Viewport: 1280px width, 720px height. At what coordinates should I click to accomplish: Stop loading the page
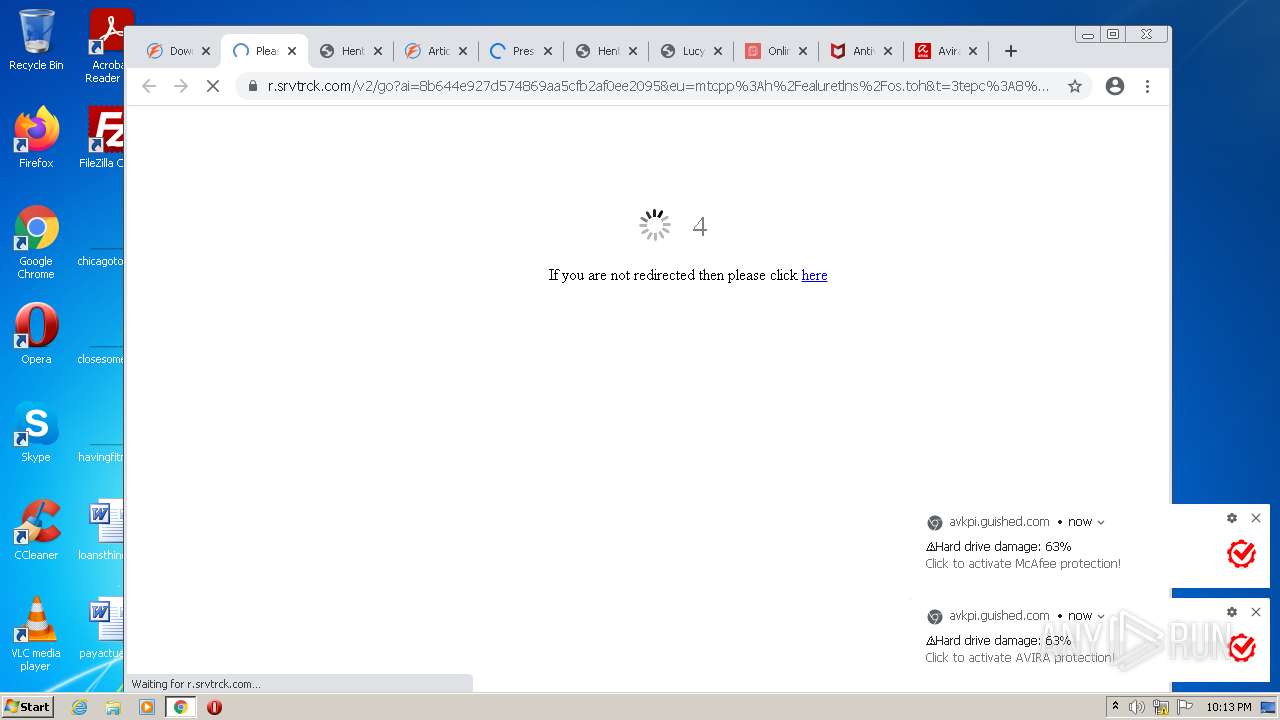point(213,86)
